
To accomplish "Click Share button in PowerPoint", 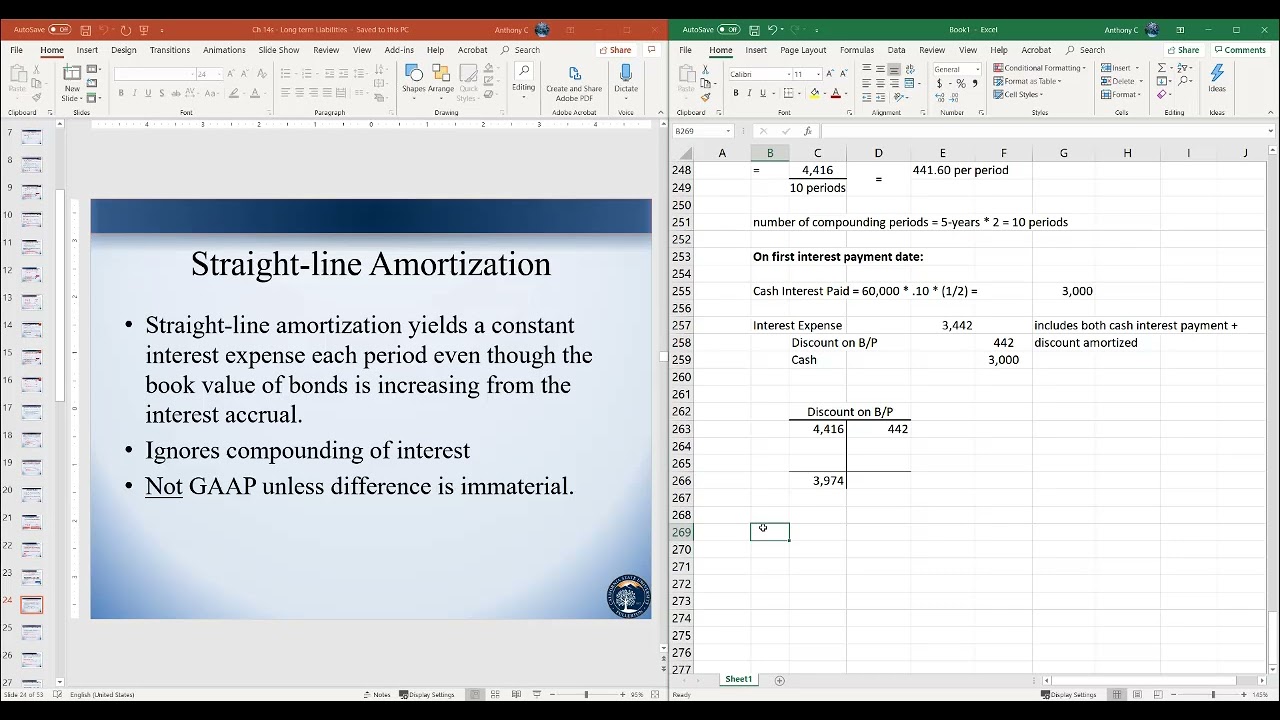I will [x=616, y=50].
